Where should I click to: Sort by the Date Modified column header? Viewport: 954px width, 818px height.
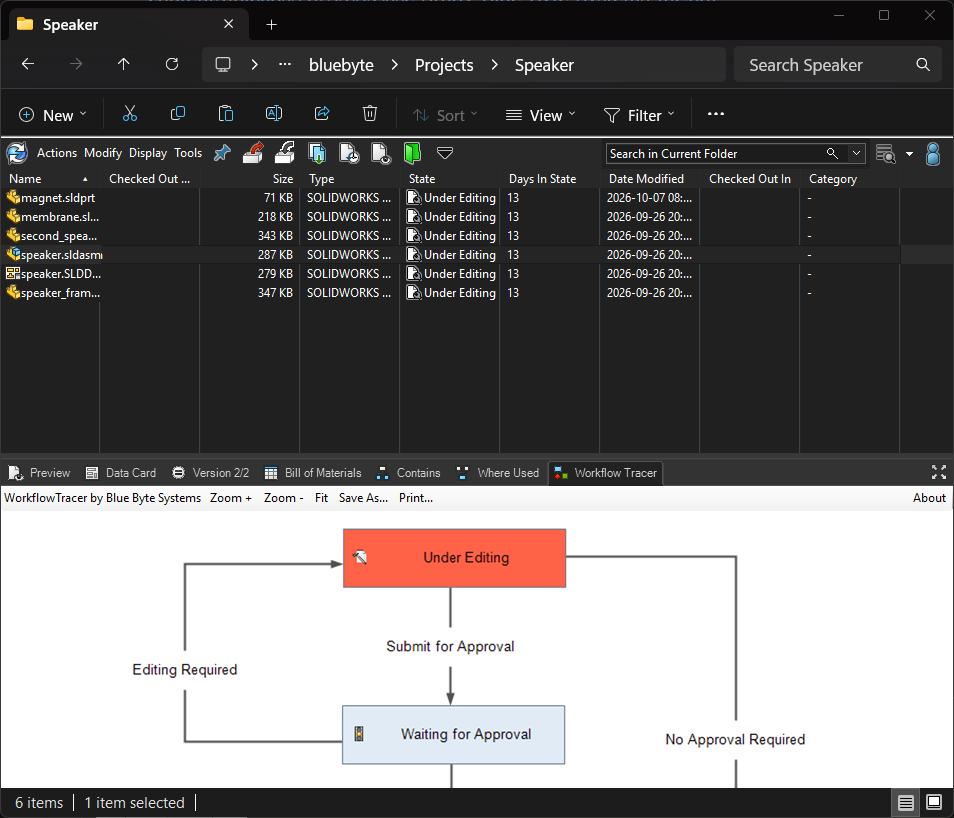tap(649, 179)
